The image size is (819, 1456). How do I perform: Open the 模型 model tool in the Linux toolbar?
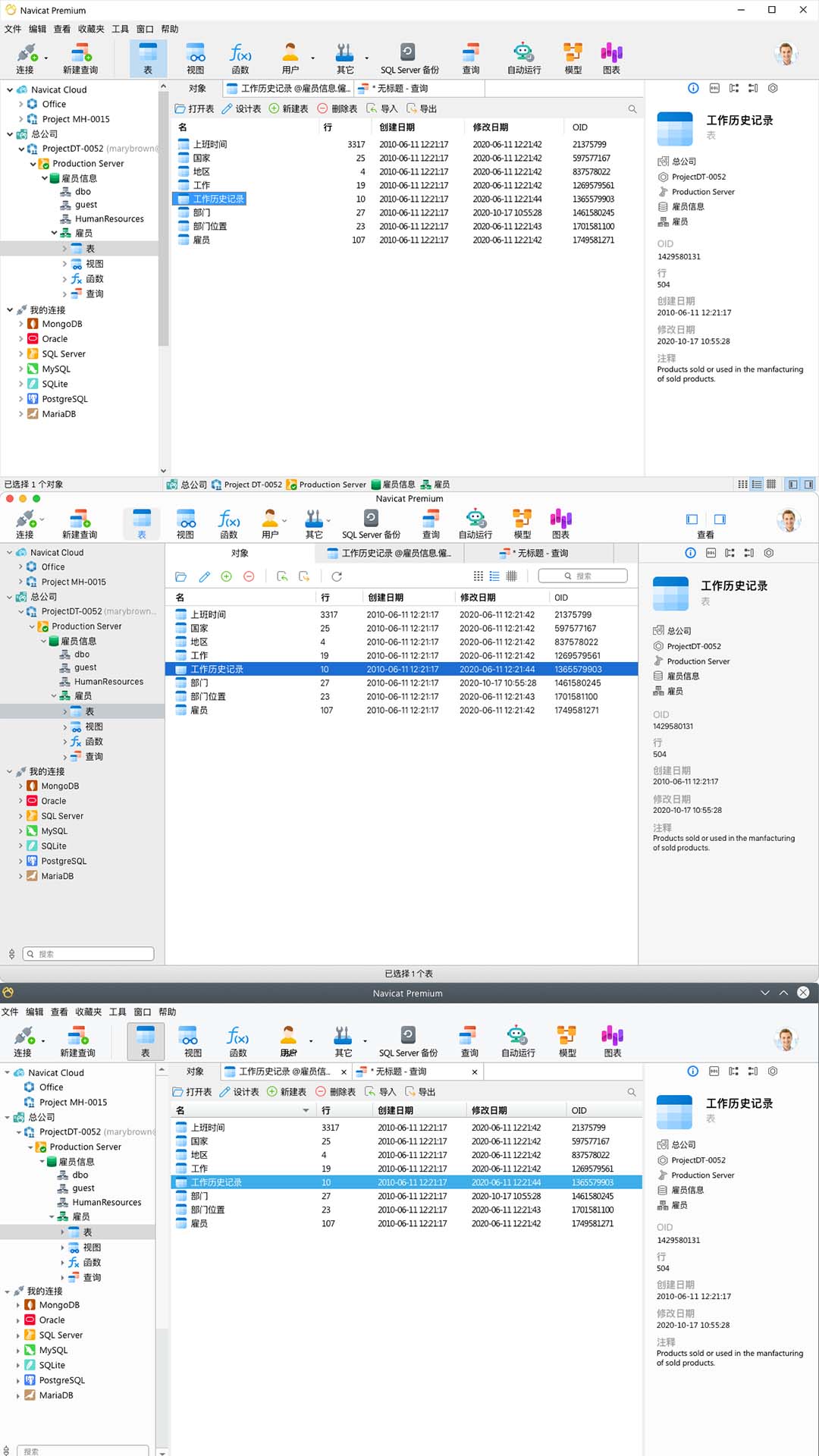tap(566, 1041)
